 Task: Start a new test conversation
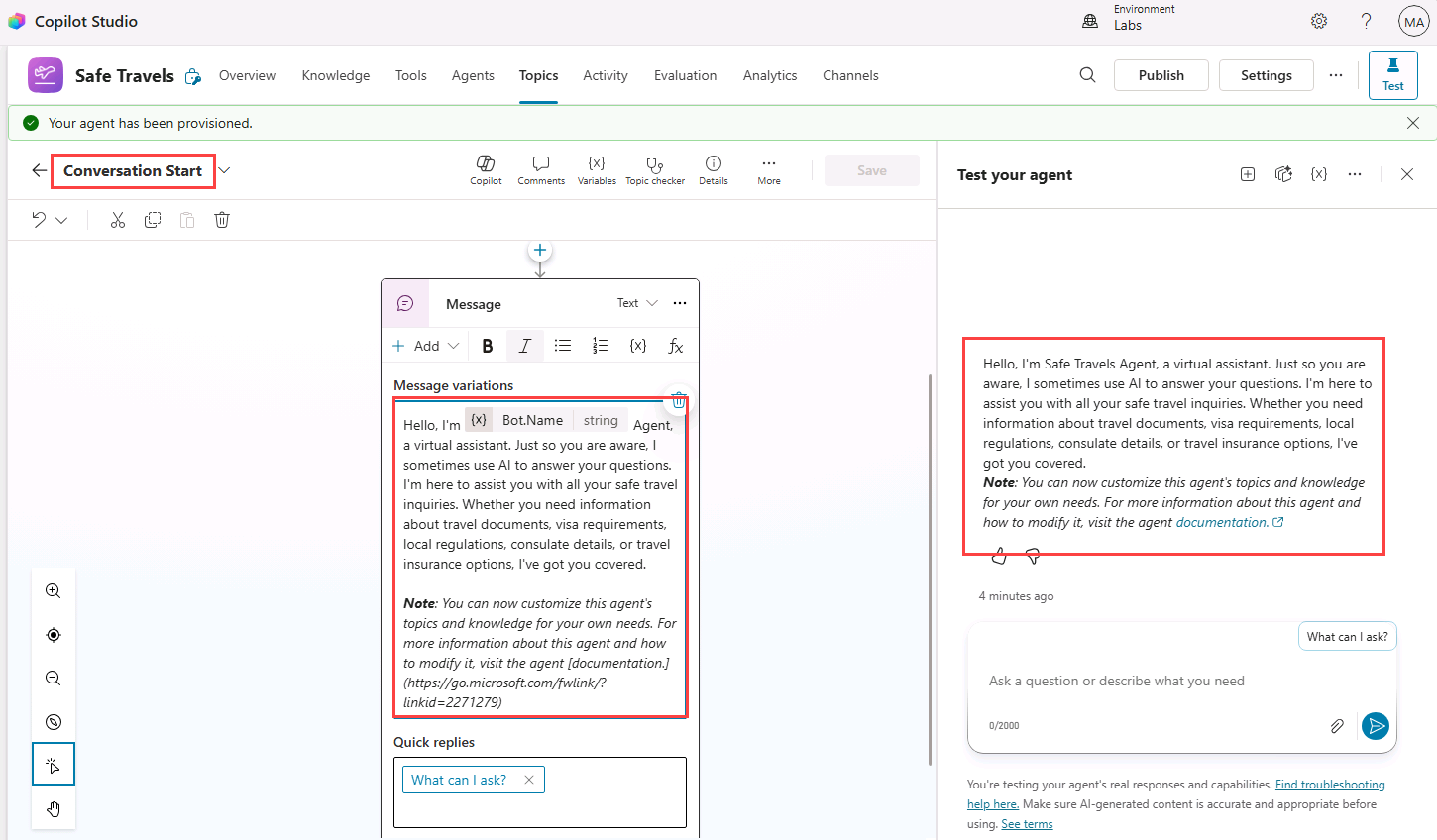[x=1248, y=174]
